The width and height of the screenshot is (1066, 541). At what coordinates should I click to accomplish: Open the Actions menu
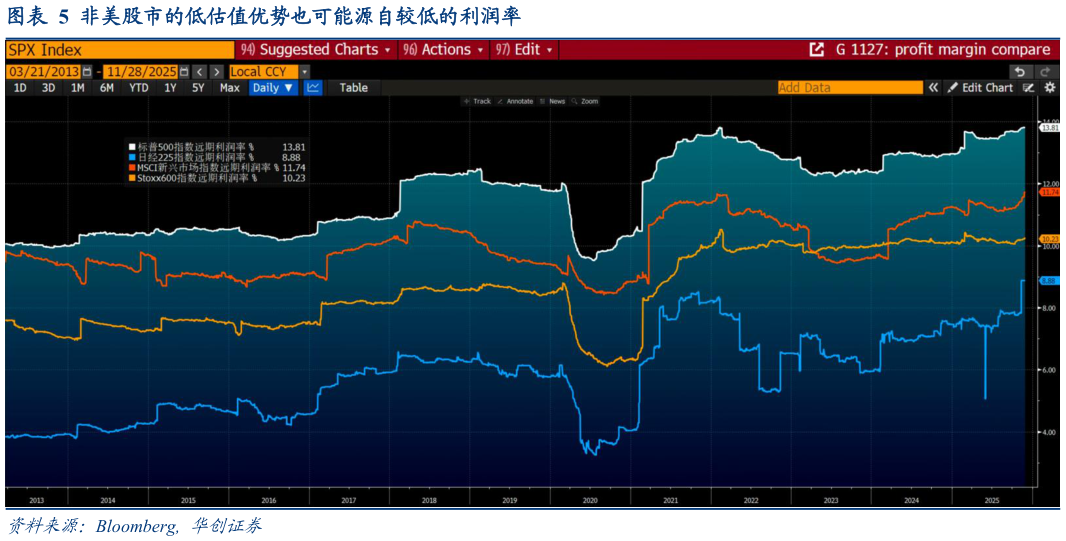(444, 49)
